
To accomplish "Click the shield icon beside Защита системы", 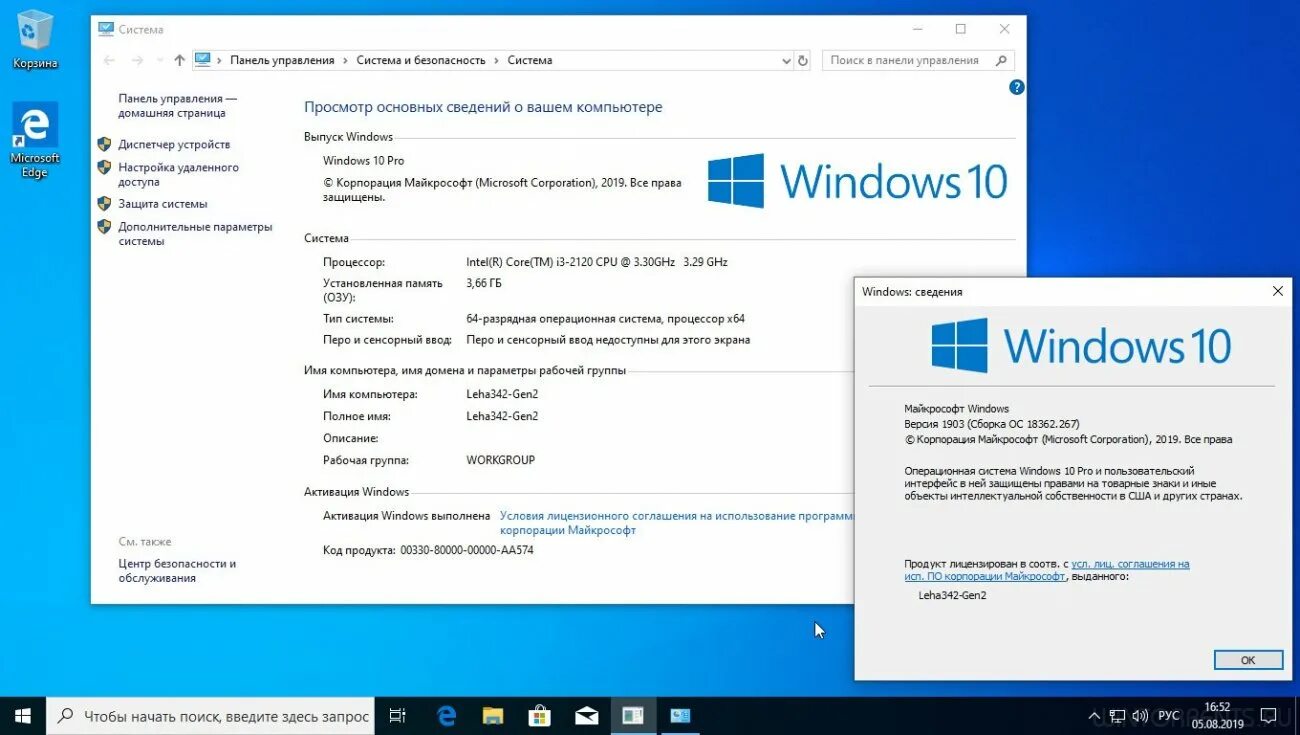I will tap(104, 203).
